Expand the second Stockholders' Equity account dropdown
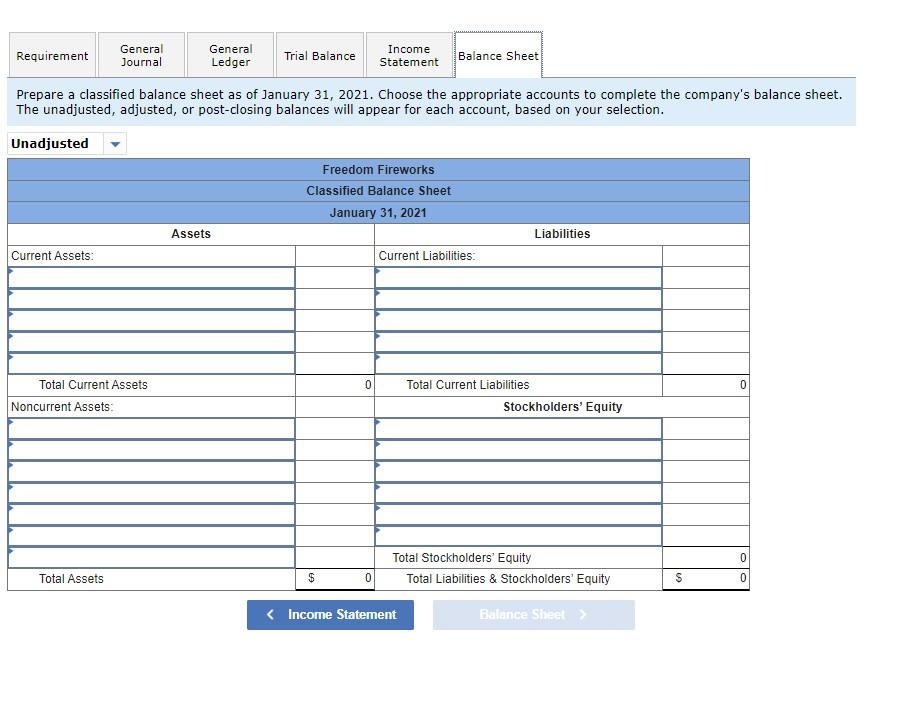The width and height of the screenshot is (903, 702). tap(518, 449)
